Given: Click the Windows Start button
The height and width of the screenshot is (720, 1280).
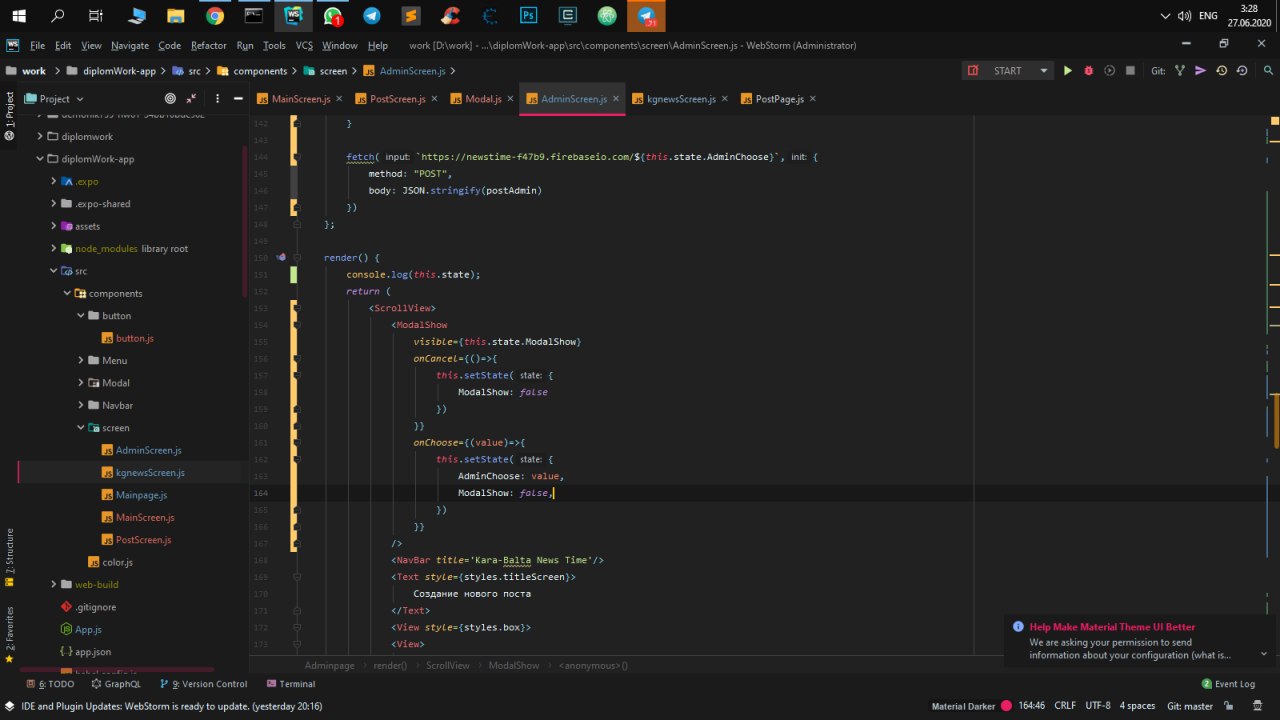Looking at the screenshot, I should click(18, 16).
